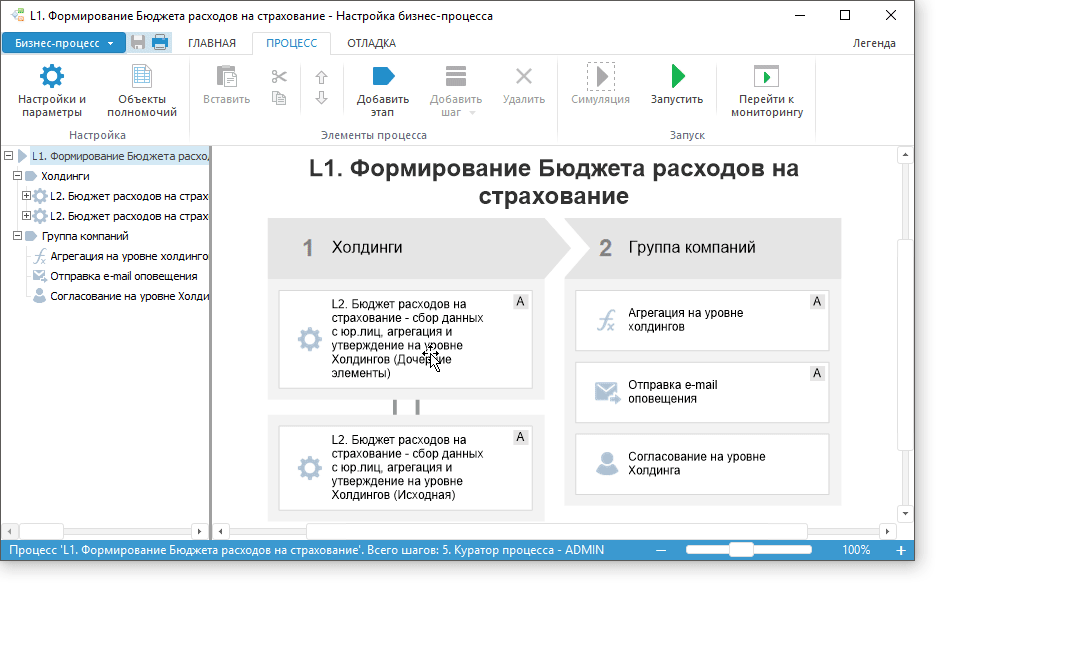Select Согласование на уровне Холдинга tree item
The image size is (1072, 667).
click(x=128, y=296)
